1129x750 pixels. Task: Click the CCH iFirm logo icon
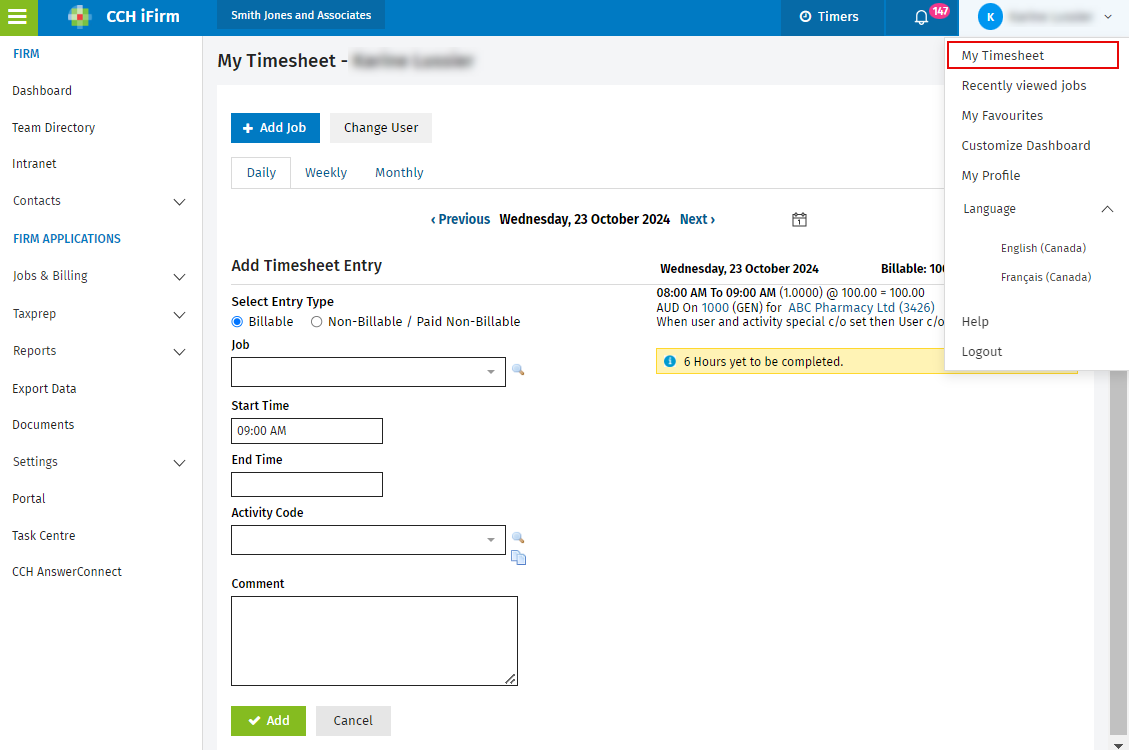pos(79,17)
